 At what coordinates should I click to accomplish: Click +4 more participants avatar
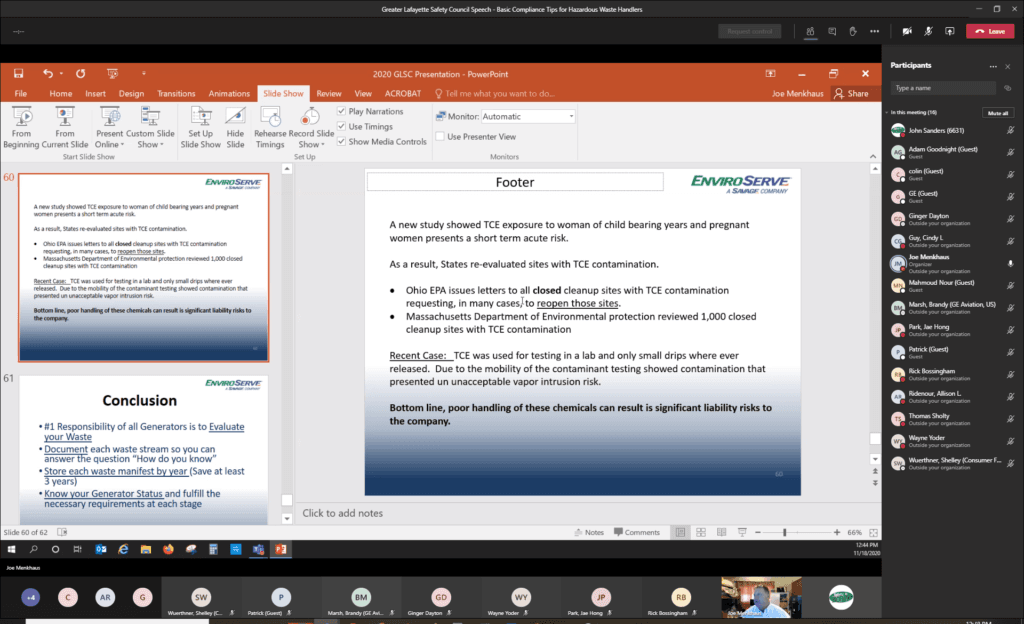click(30, 597)
